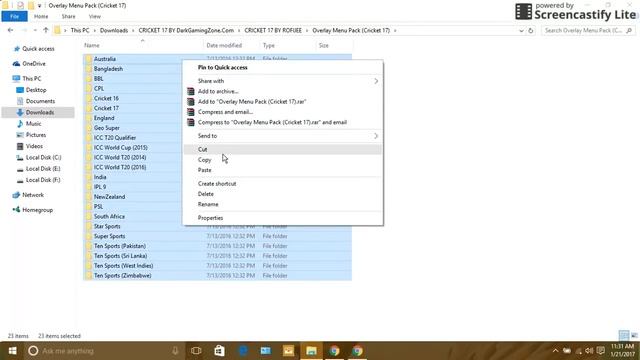Click WinRAR icon beside Add to archive
Viewport: 640px width, 360px height.
coord(191,91)
